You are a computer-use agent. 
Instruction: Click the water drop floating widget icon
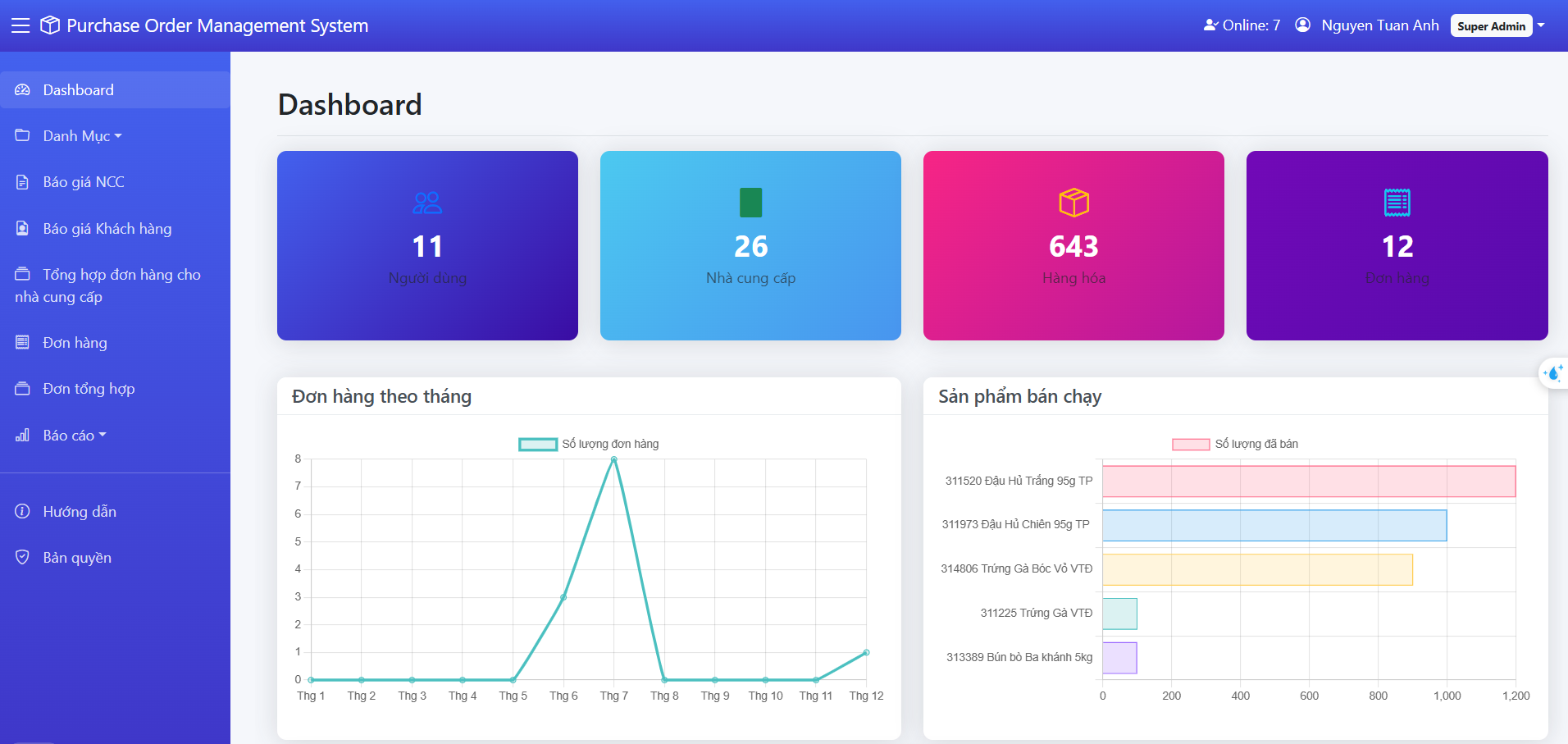click(x=1552, y=373)
